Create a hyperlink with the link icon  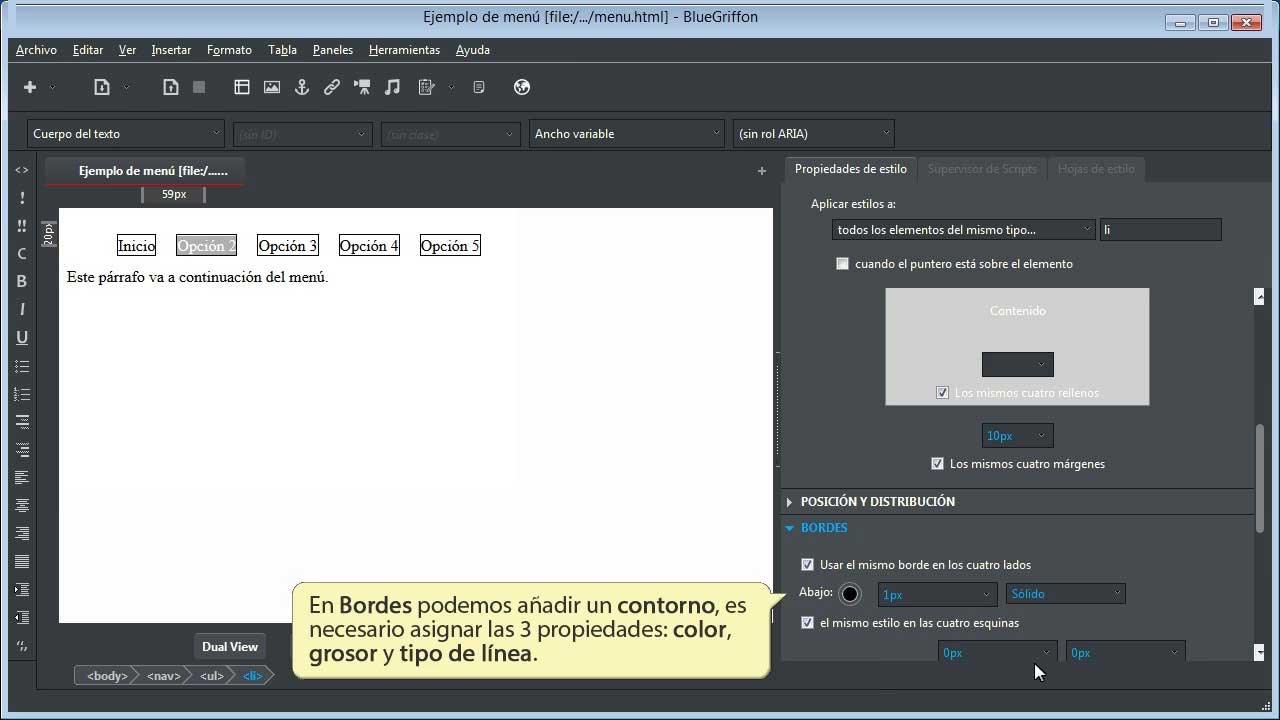pyautogui.click(x=332, y=87)
